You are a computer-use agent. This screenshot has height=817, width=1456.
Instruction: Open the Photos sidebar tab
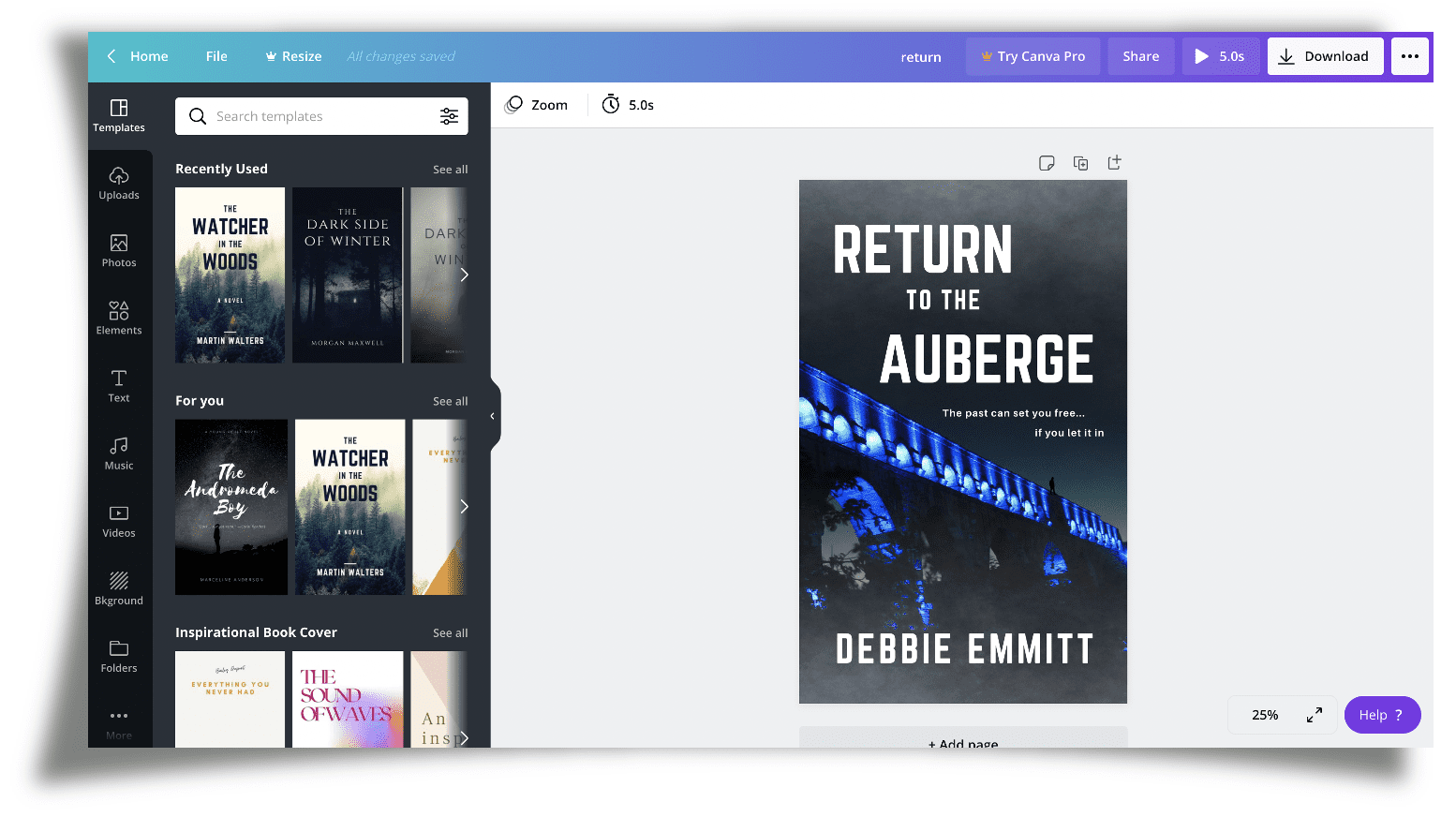click(x=119, y=251)
